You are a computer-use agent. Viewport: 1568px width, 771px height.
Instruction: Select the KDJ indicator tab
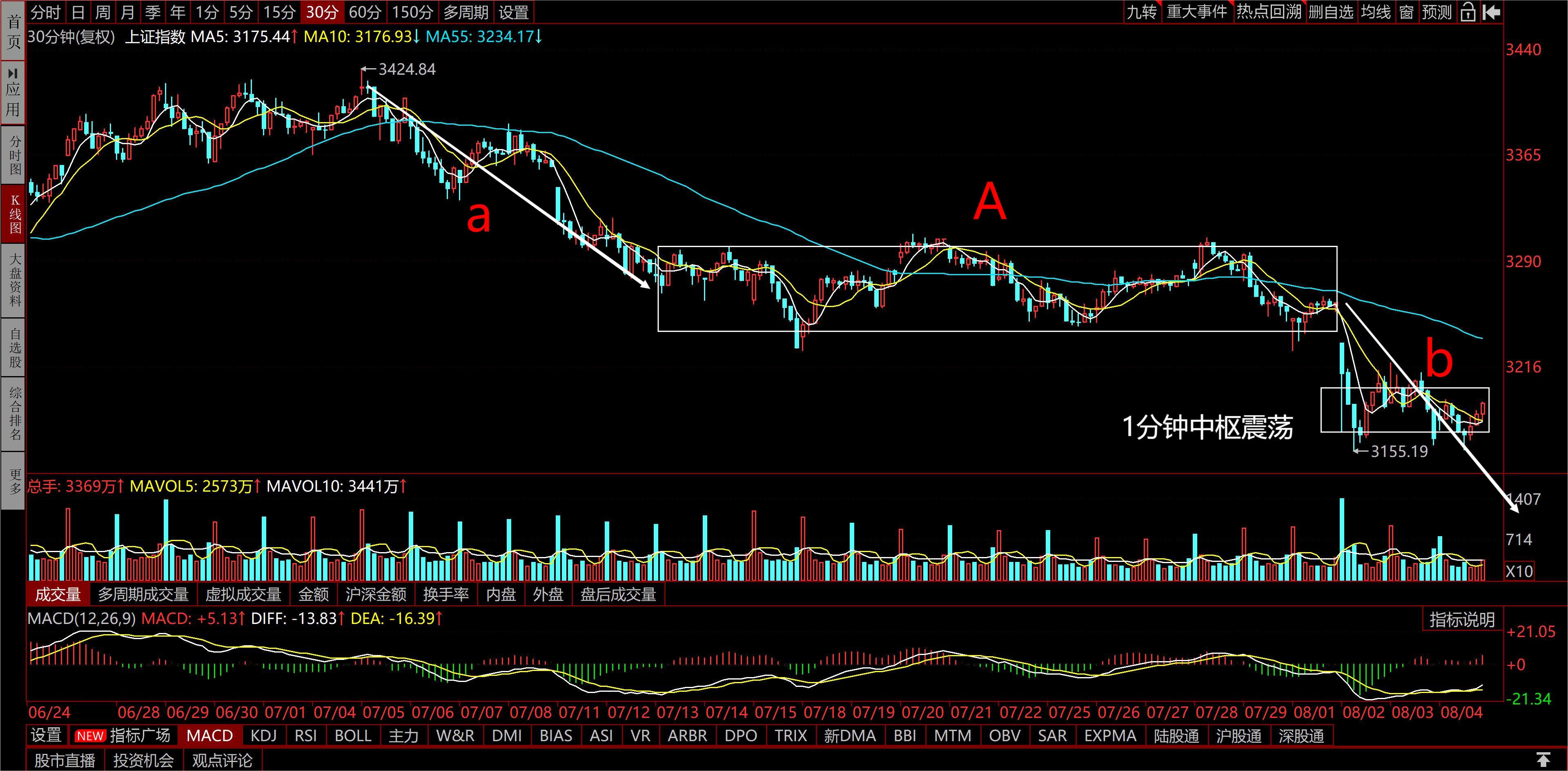click(x=263, y=735)
